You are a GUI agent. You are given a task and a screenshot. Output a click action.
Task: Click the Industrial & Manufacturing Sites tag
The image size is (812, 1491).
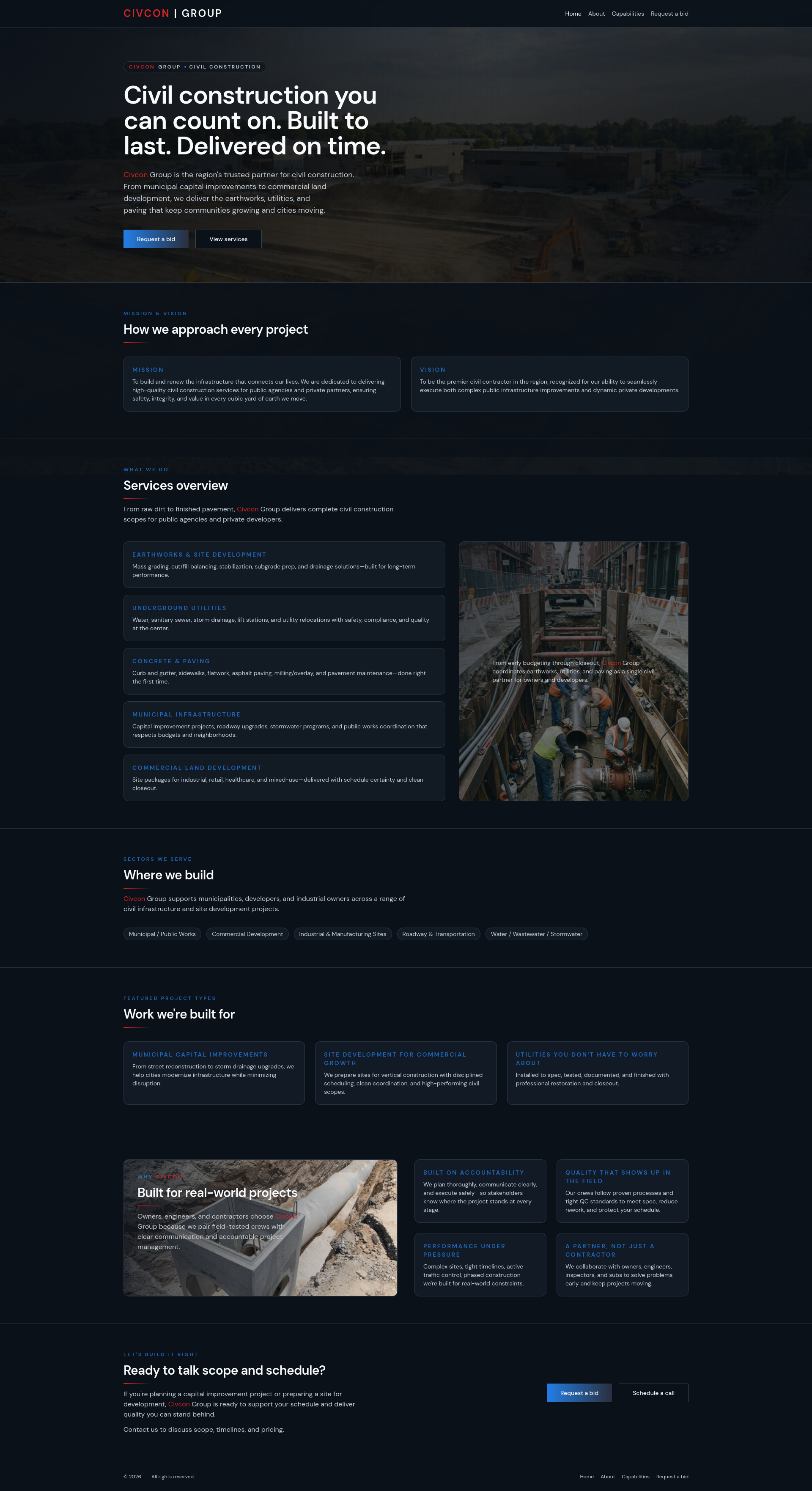(343, 934)
